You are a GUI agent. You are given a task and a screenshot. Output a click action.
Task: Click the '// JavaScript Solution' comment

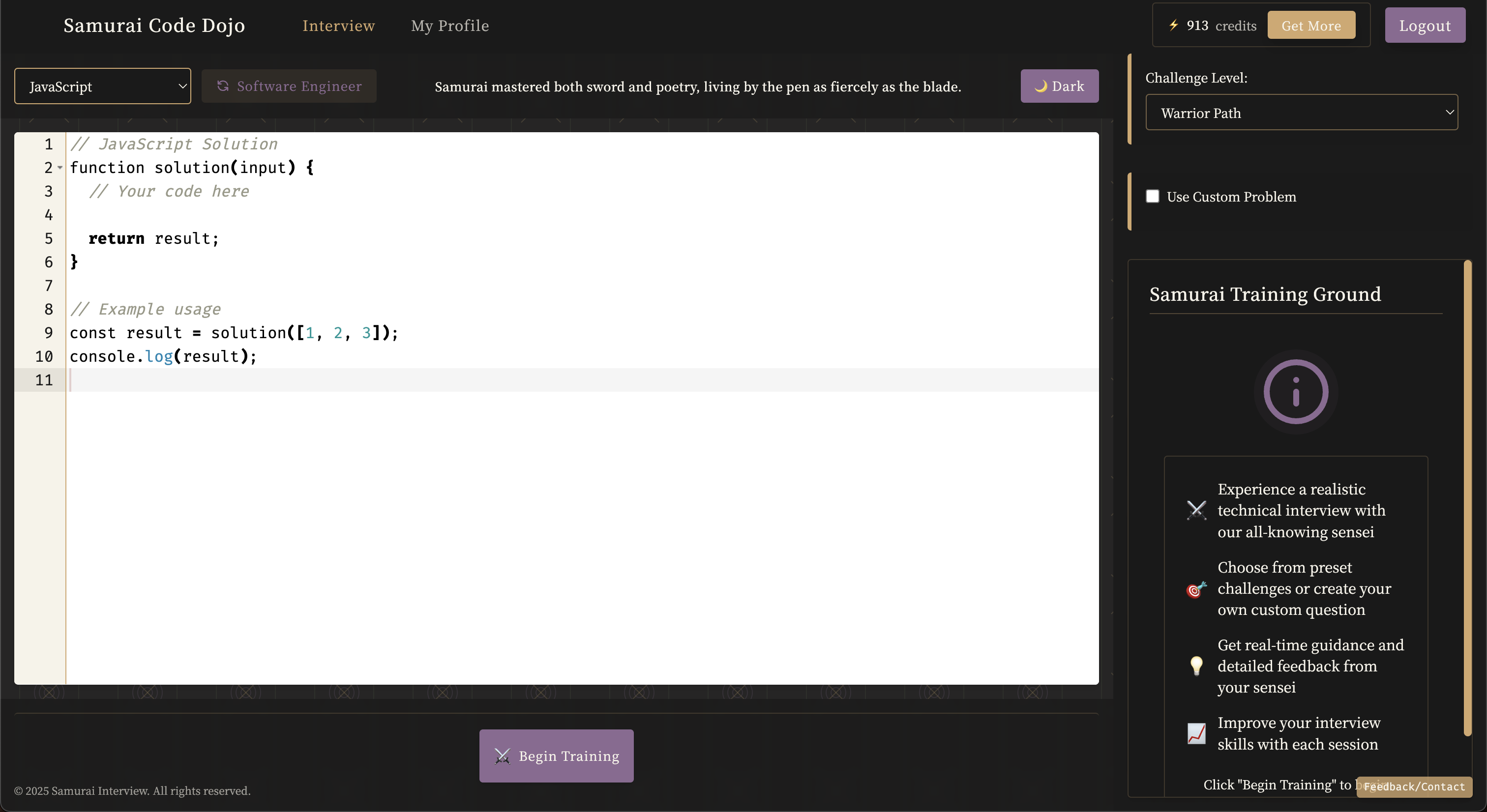[174, 144]
